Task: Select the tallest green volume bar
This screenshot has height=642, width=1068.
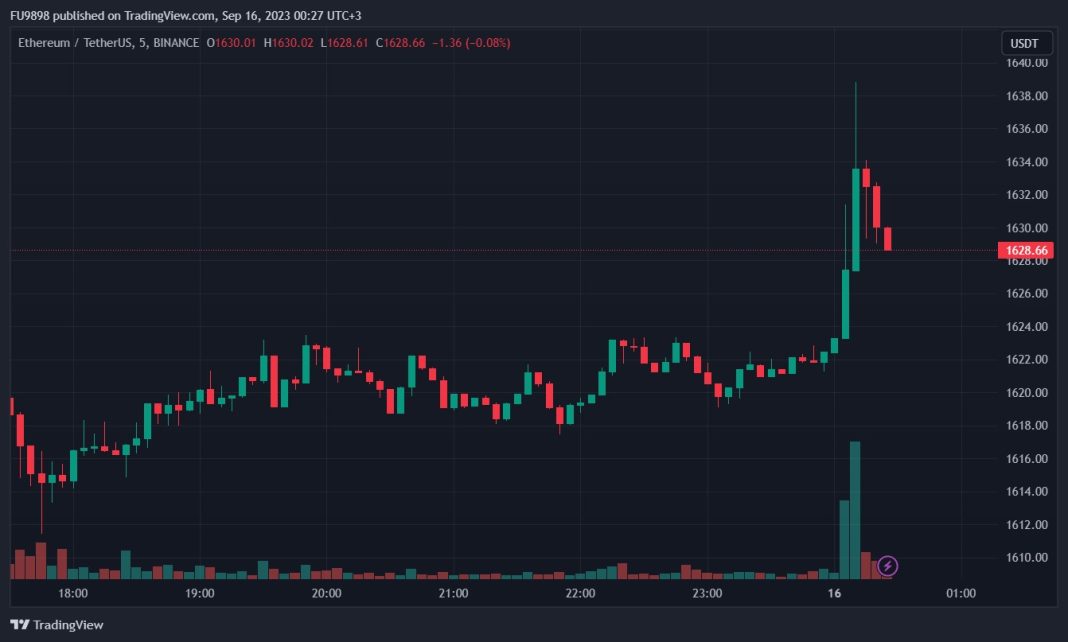Action: (855, 509)
